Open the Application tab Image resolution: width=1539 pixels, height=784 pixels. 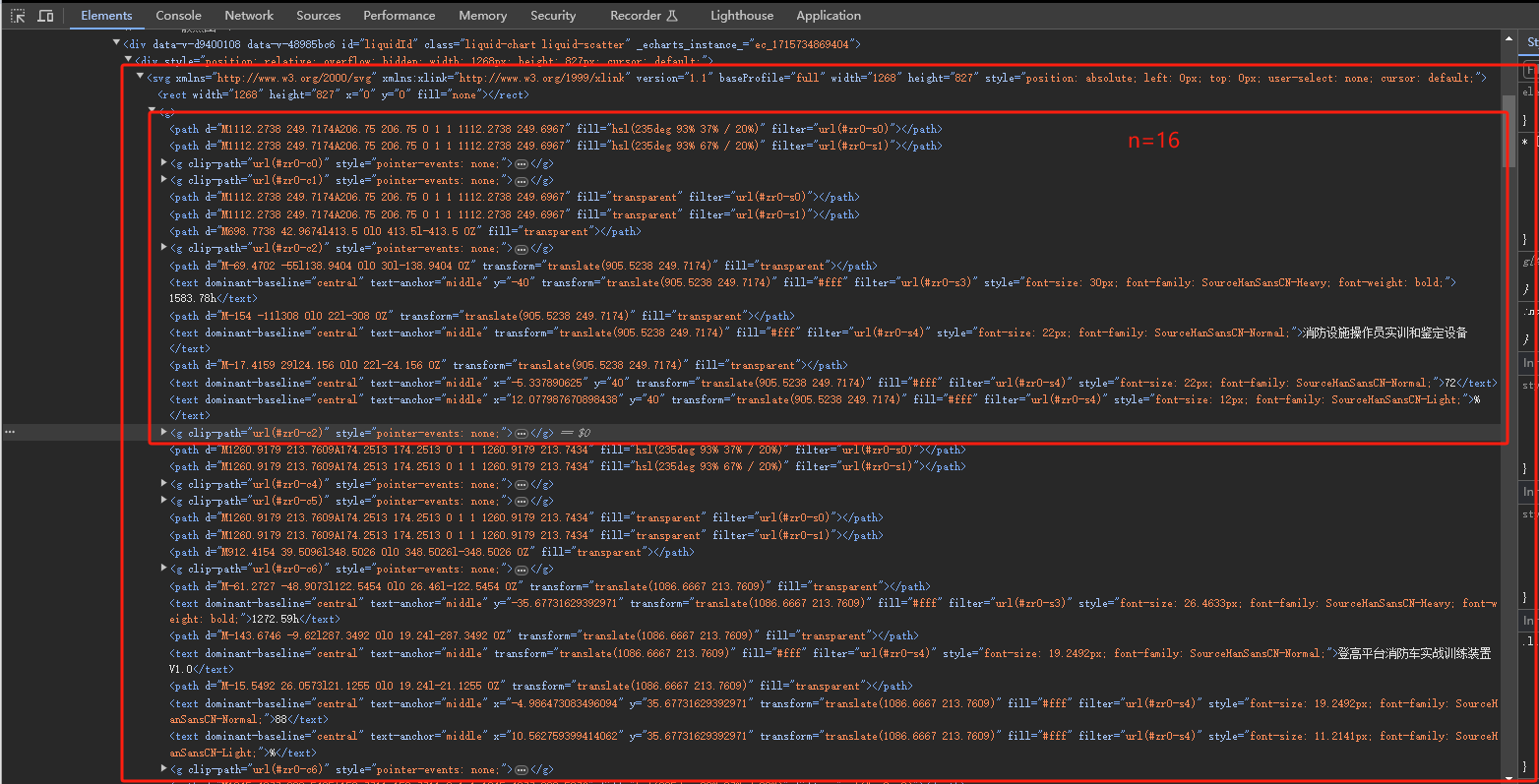(x=829, y=16)
